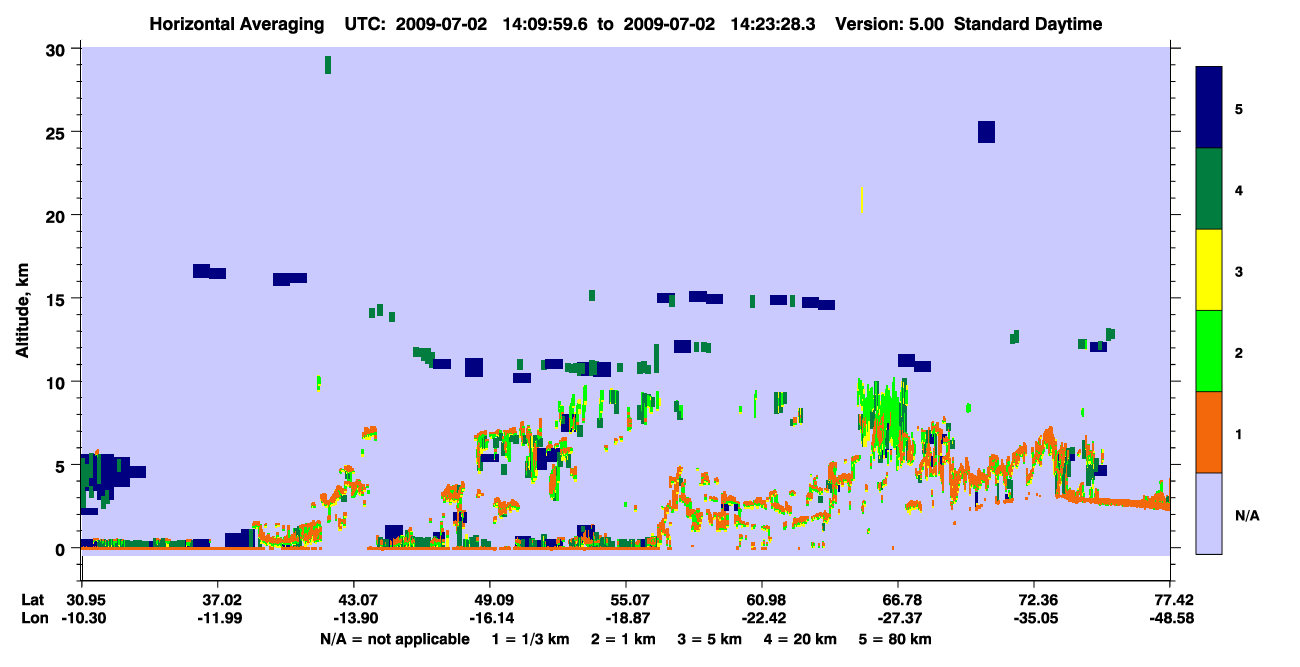The height and width of the screenshot is (667, 1300).
Task: Click the lavender N/A legend swatch
Action: [1209, 513]
